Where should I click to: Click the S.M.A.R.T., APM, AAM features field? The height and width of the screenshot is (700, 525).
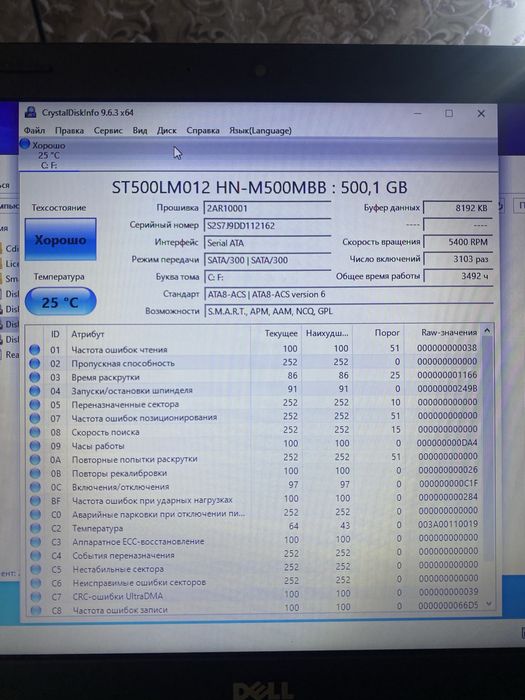pos(348,311)
